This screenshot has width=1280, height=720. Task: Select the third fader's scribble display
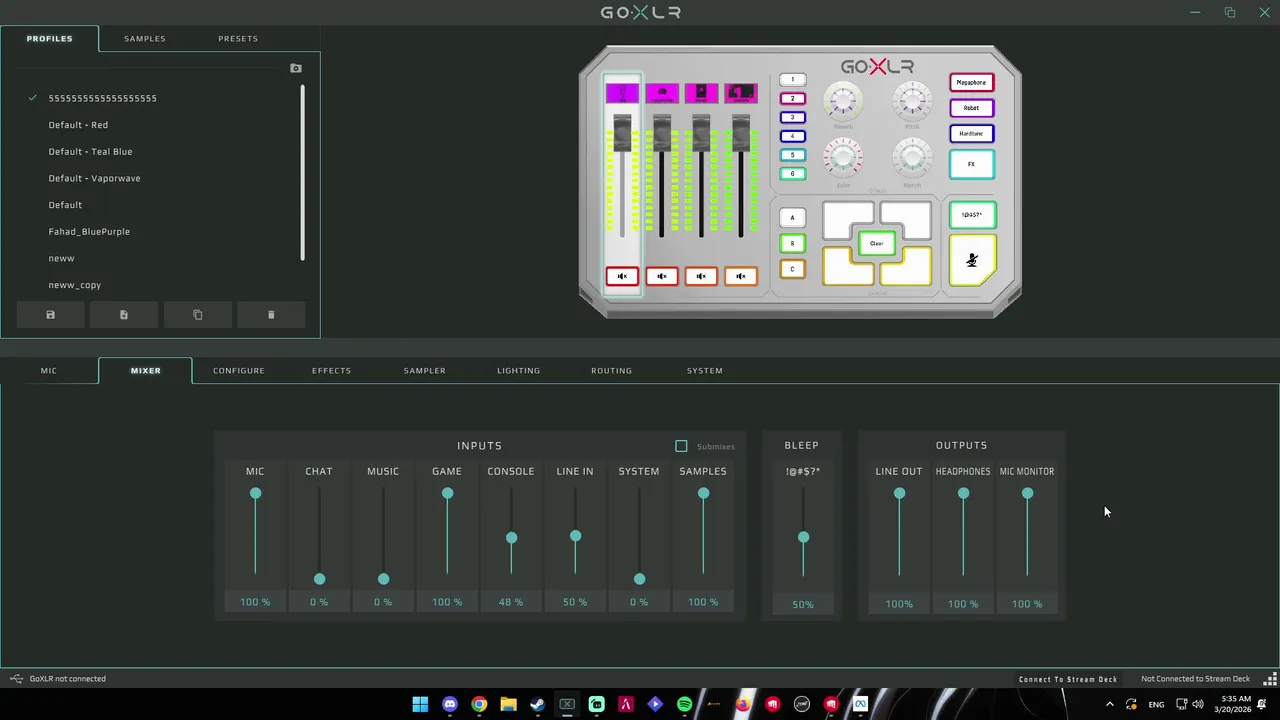(701, 94)
